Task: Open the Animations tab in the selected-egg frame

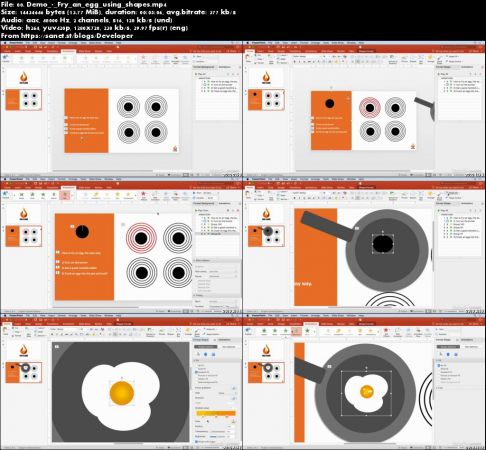Action: click(311, 324)
